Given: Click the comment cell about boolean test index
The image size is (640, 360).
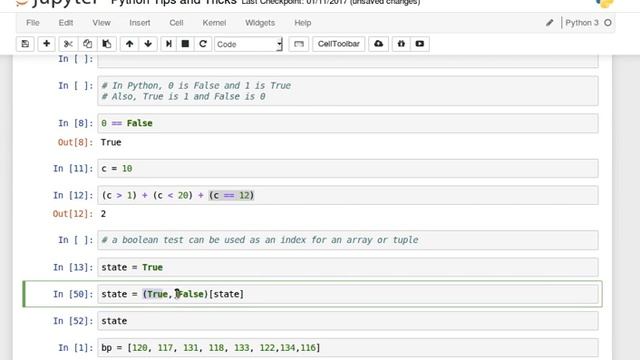Looking at the screenshot, I should [x=348, y=240].
